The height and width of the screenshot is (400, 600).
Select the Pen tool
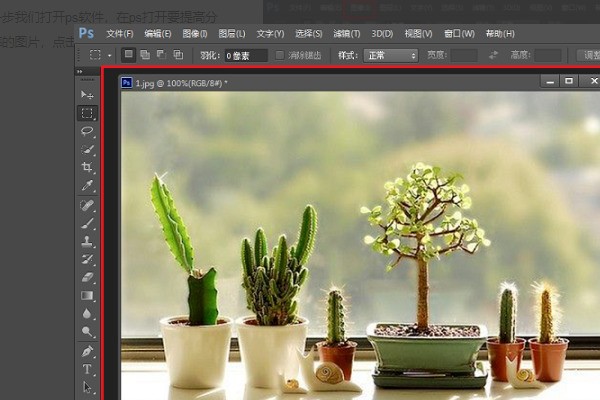click(x=88, y=351)
